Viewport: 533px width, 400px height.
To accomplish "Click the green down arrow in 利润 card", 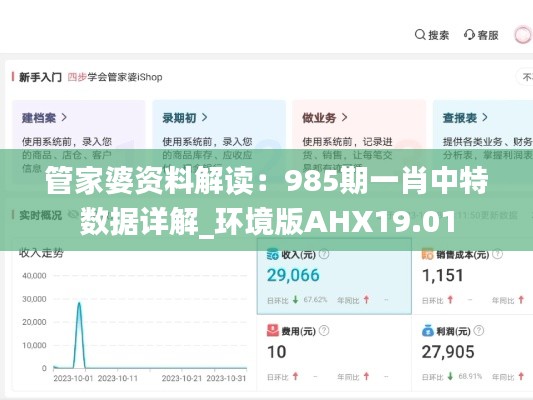I will [x=450, y=376].
